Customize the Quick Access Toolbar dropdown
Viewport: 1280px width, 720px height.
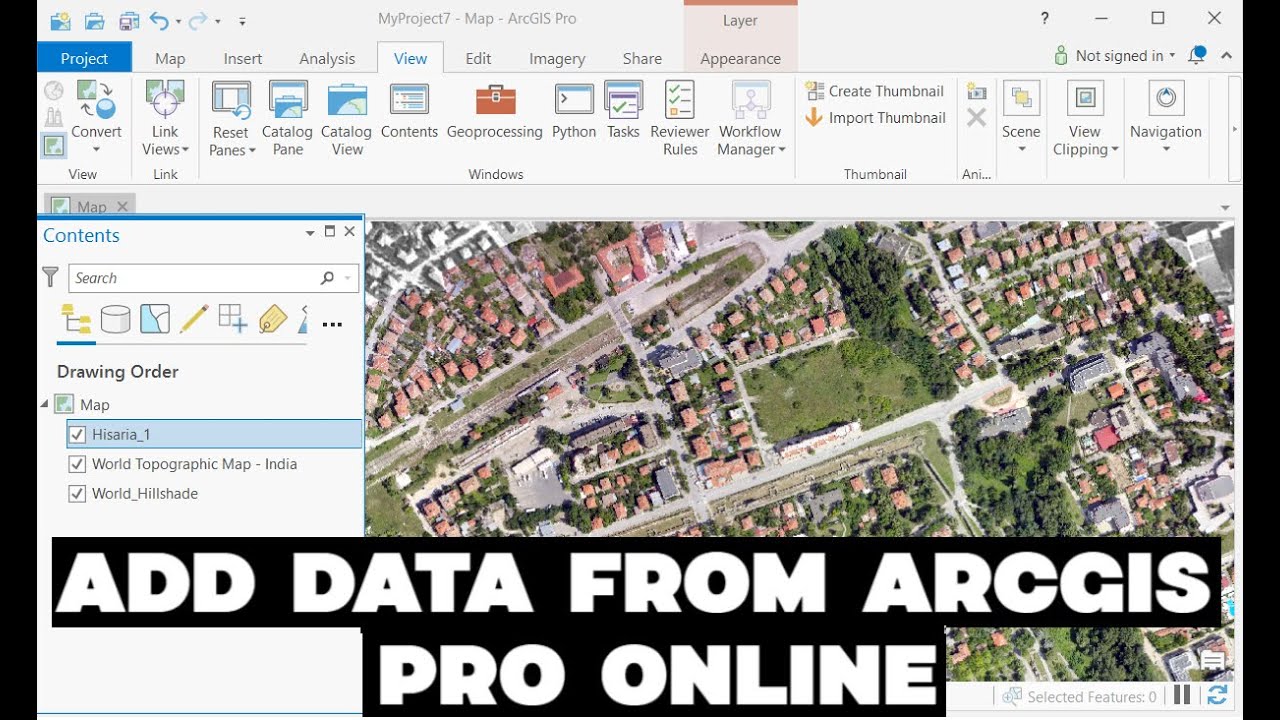(x=243, y=20)
